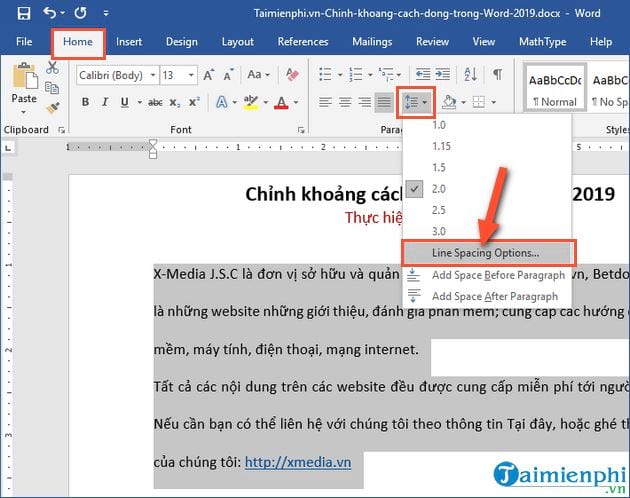
Task: Apply the red font color
Action: (x=282, y=102)
